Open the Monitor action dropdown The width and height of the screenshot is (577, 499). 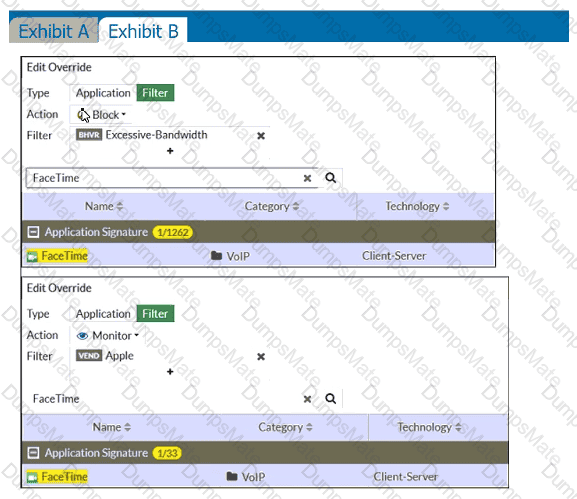[107, 336]
